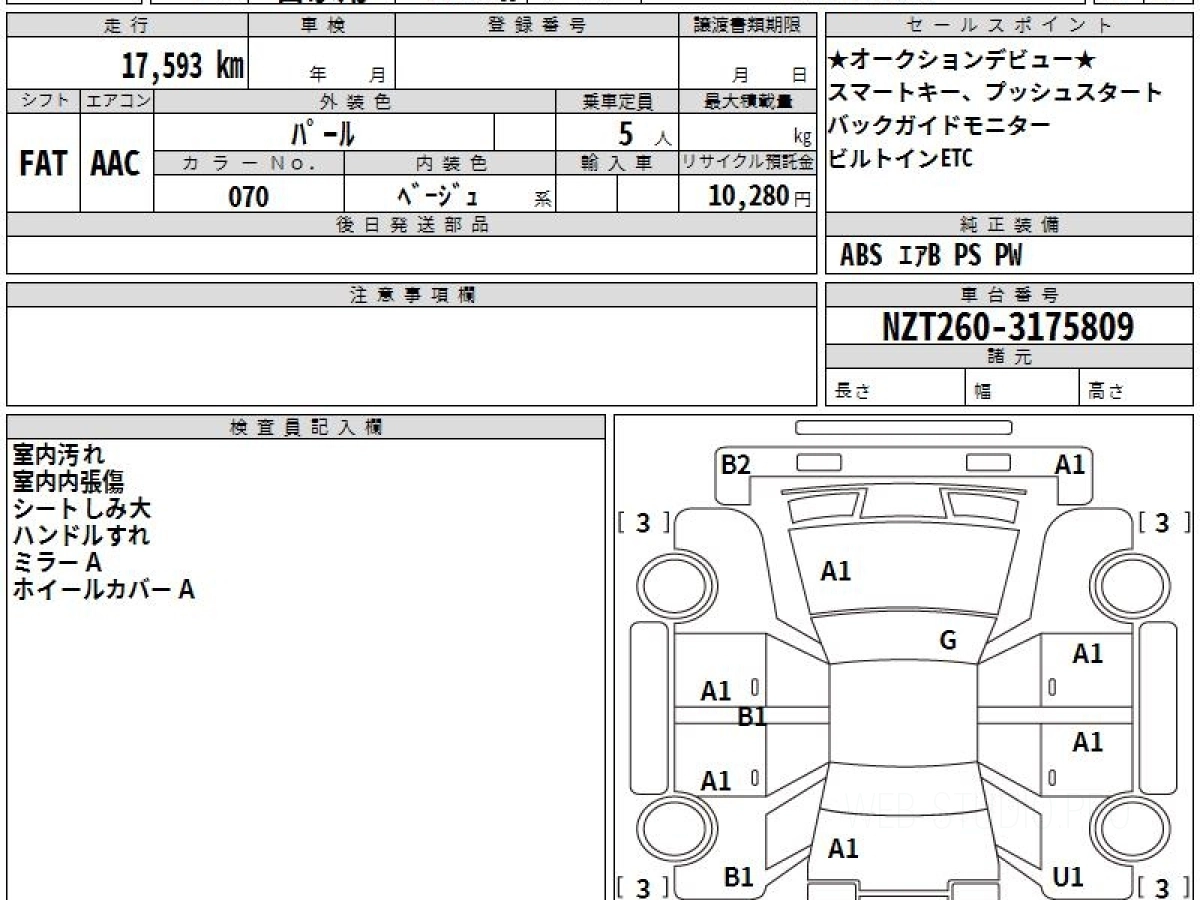This screenshot has width=1200, height=900.
Task: Click the 幅 dimension cell
Action: click(x=1022, y=388)
